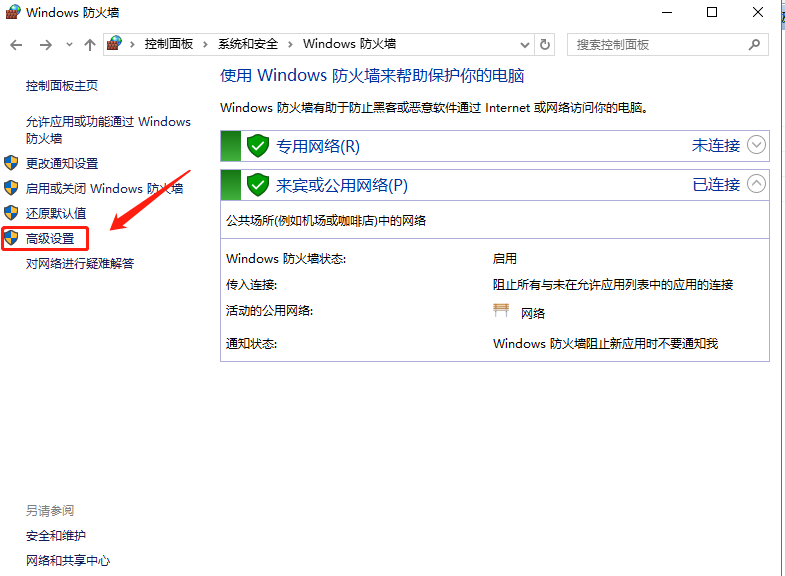
Task: Expand the chevron after 控制面板
Action: point(205,45)
